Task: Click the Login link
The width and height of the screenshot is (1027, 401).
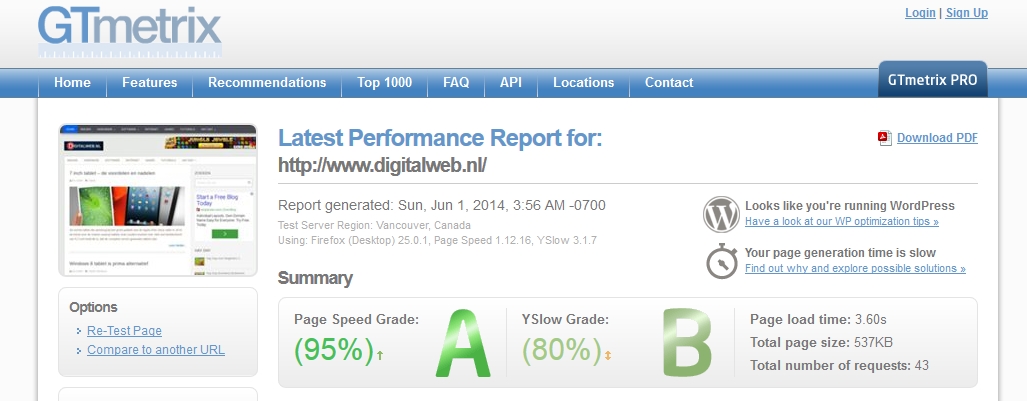Action: click(x=920, y=13)
